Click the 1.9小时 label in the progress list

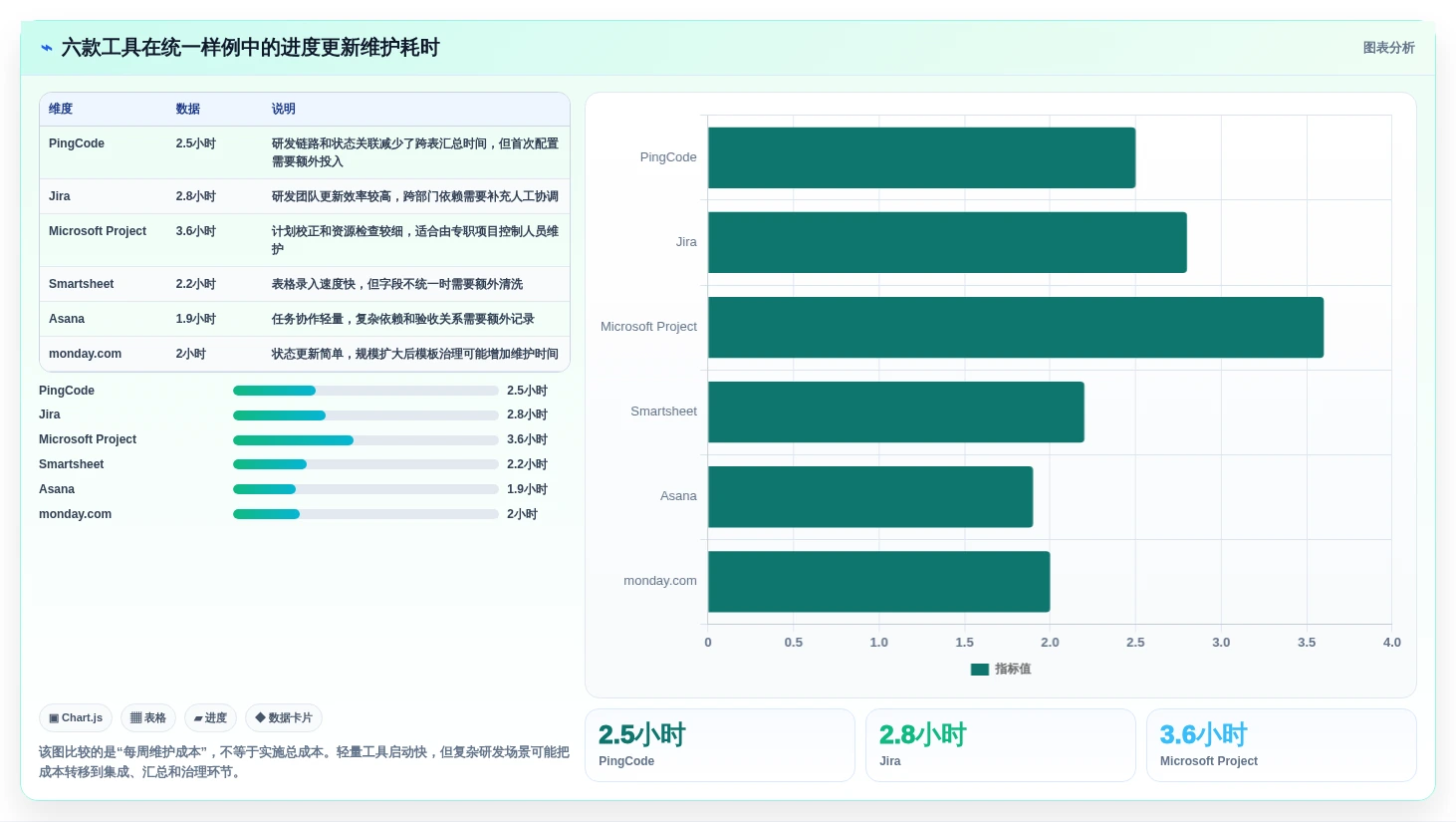527,489
